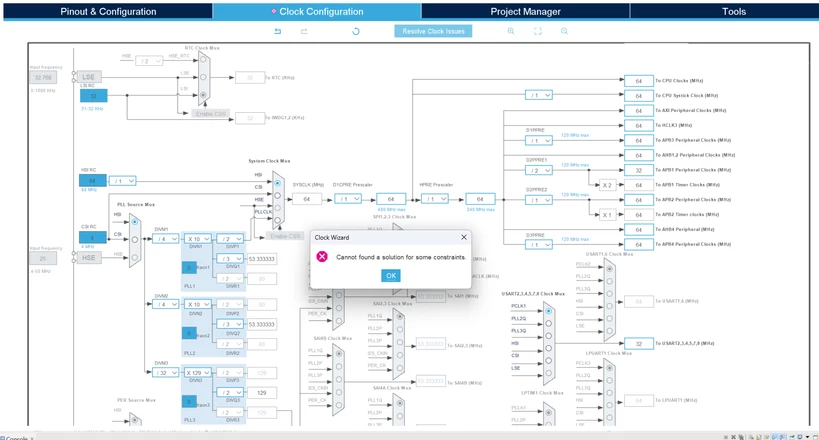Open the D2PPRE2 /1 dropdown
Screen dimensions: 819x440
[539, 200]
